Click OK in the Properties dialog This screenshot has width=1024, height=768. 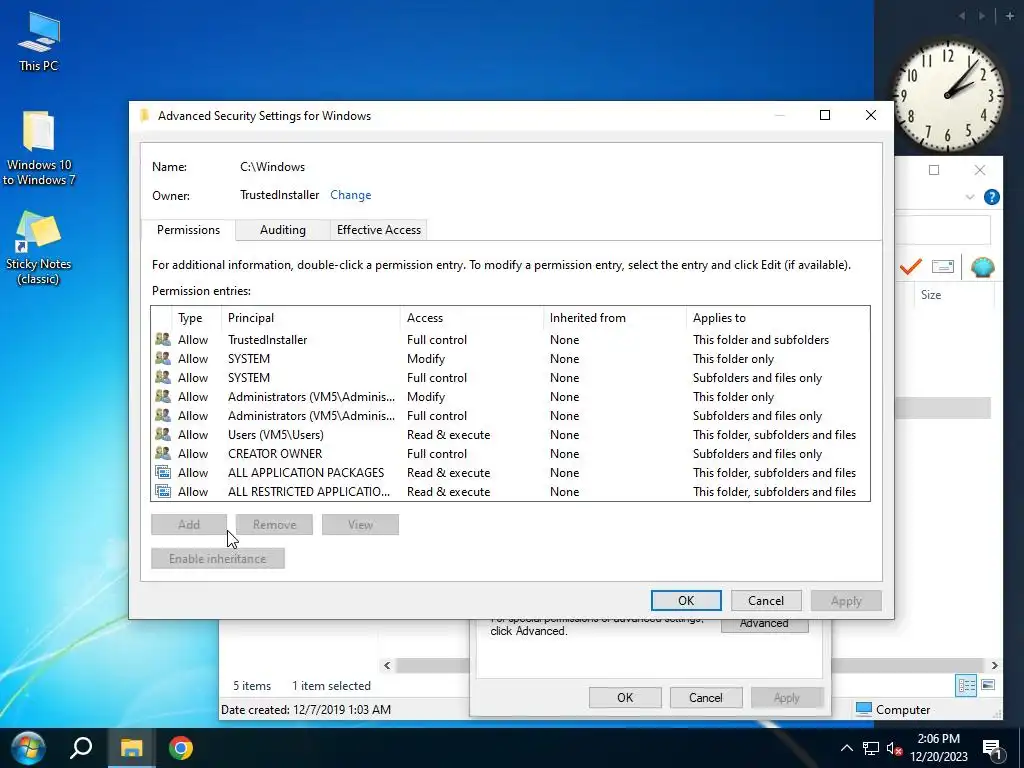click(x=625, y=697)
